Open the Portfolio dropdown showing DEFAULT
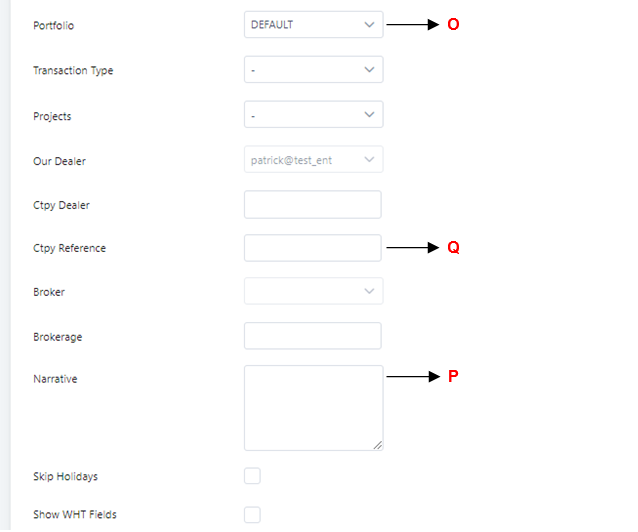 [x=313, y=25]
